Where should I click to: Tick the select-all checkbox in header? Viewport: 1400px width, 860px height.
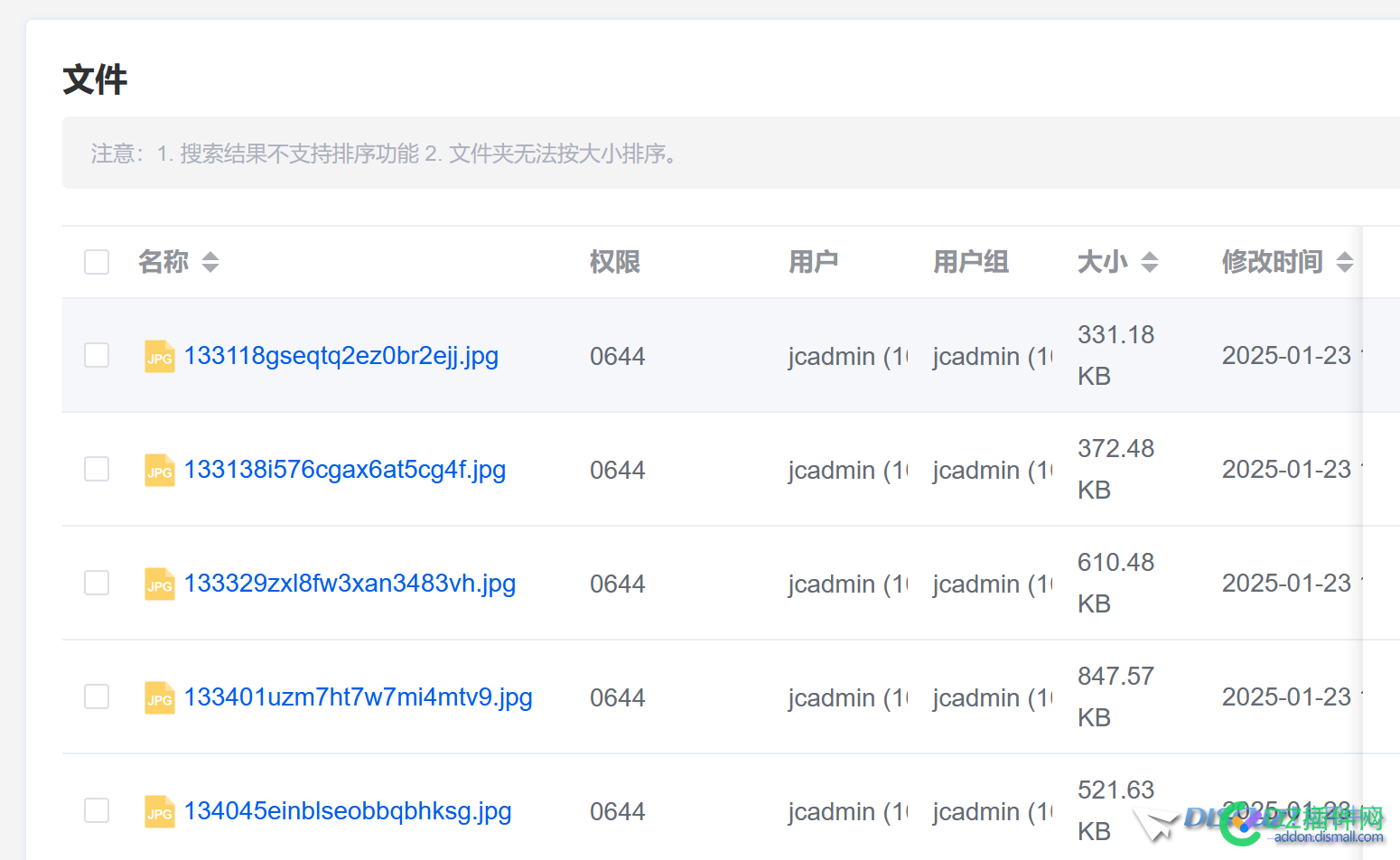coord(97,262)
